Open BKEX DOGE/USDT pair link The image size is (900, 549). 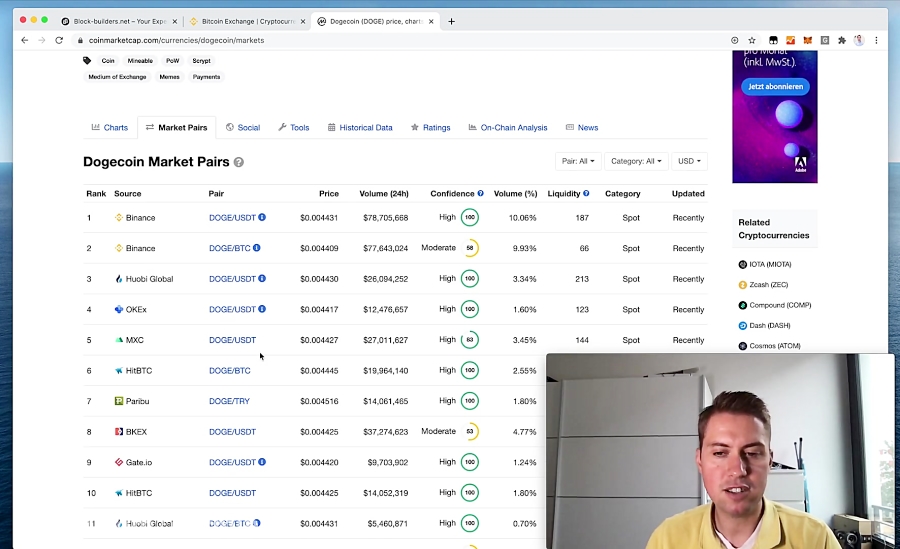coord(232,431)
